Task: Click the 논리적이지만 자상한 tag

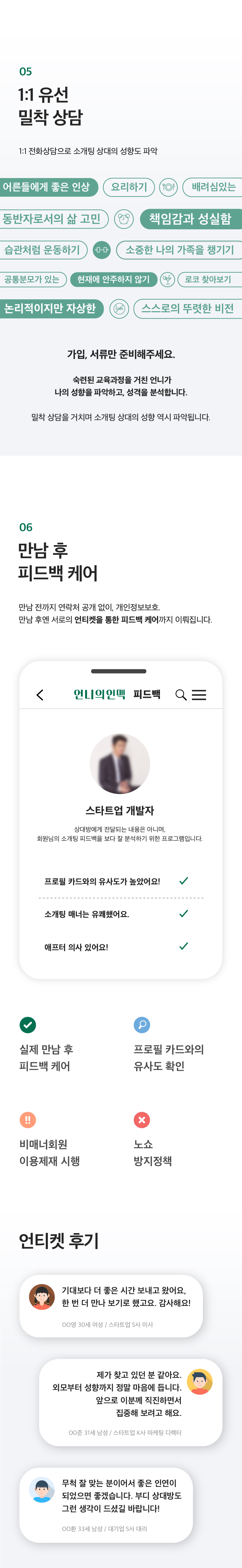Action: pyautogui.click(x=52, y=309)
